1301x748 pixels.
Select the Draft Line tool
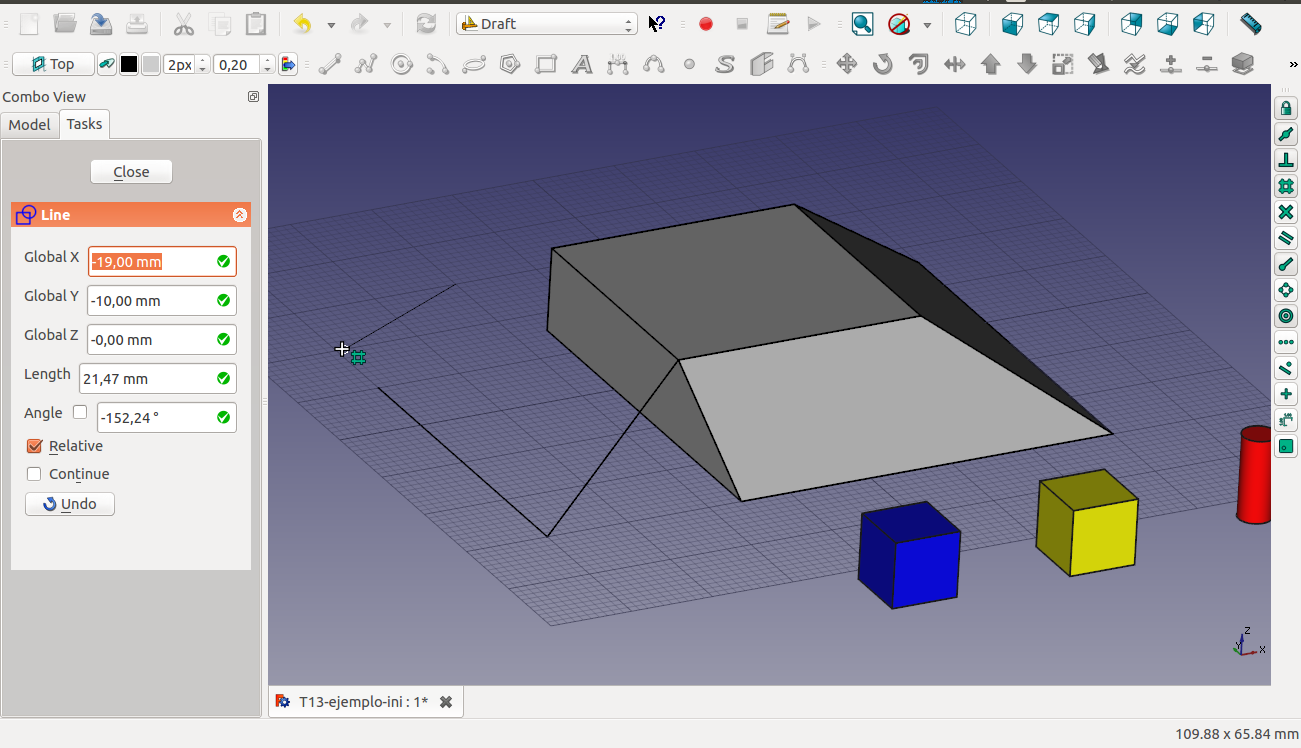pyautogui.click(x=330, y=65)
